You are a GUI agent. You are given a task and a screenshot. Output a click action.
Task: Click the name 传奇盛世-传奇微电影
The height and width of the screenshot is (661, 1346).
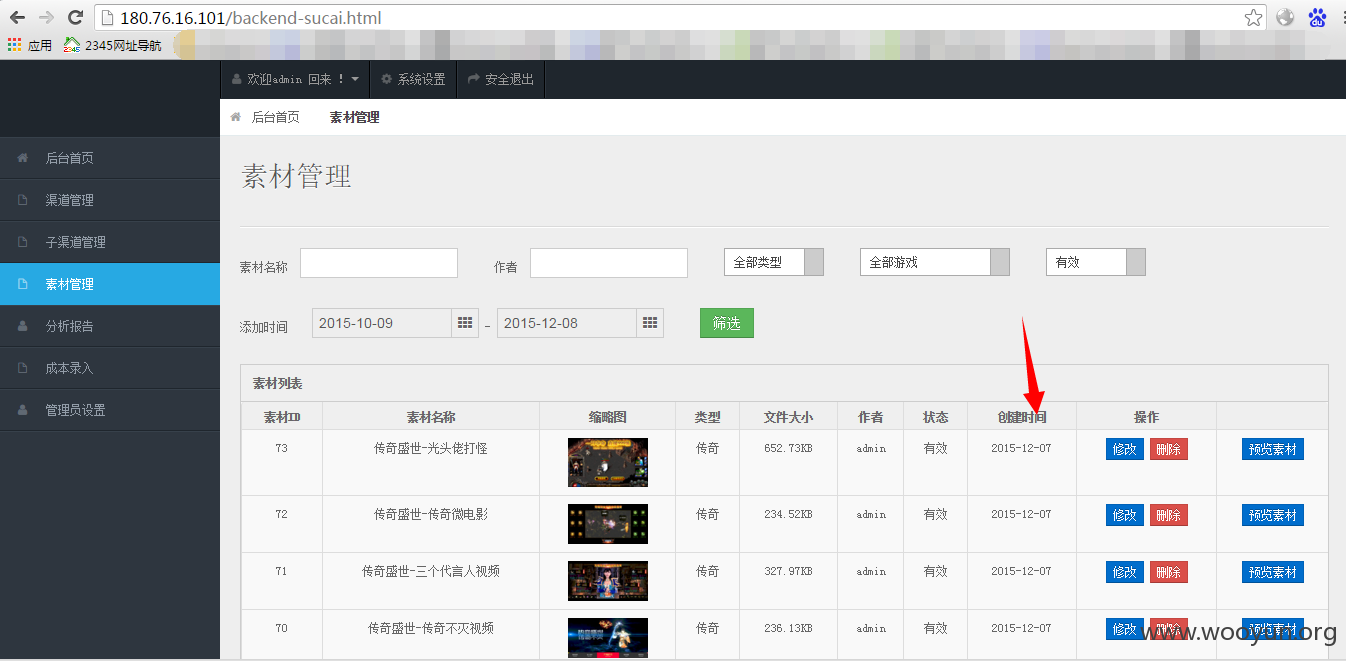[431, 514]
